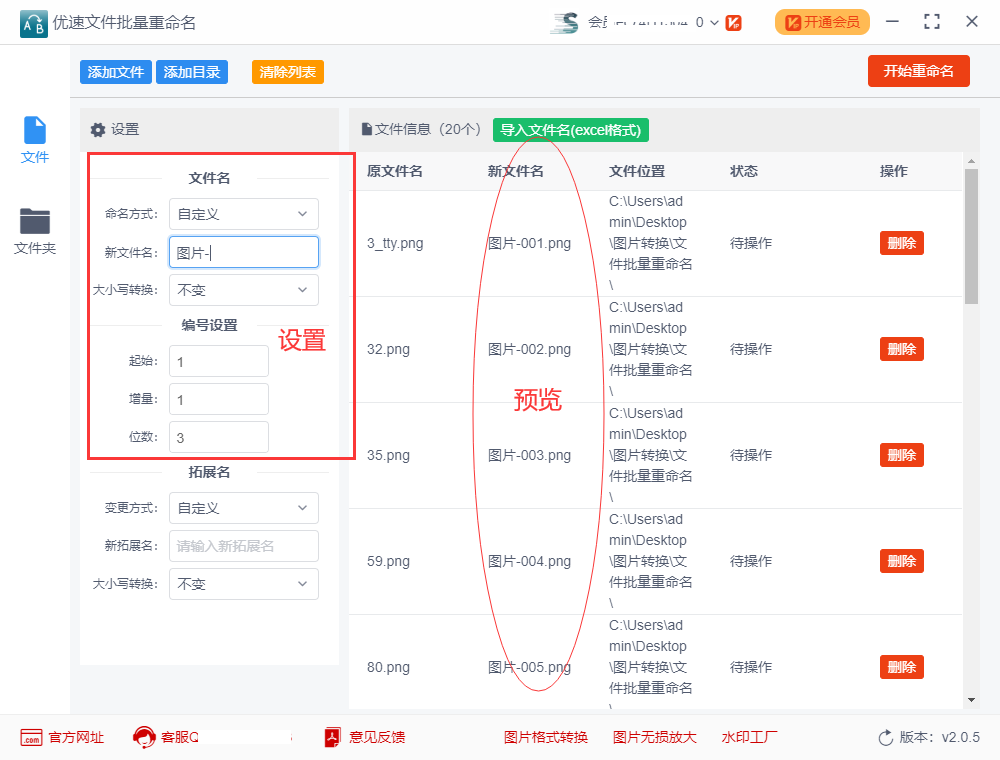Click the VIP badge icon in the title bar
This screenshot has height=760, width=1000.
[734, 21]
